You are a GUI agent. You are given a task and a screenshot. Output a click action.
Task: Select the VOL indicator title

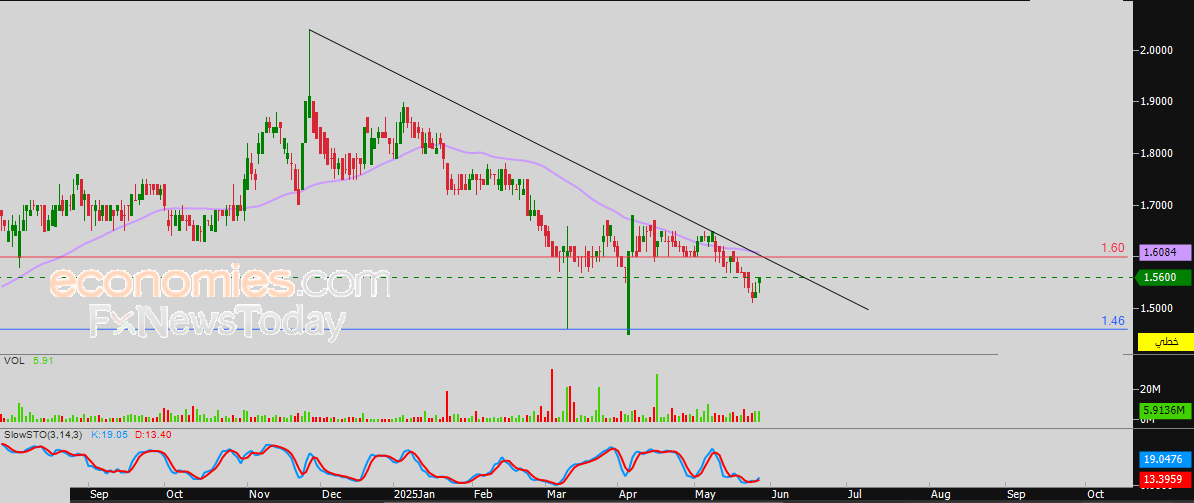point(12,361)
